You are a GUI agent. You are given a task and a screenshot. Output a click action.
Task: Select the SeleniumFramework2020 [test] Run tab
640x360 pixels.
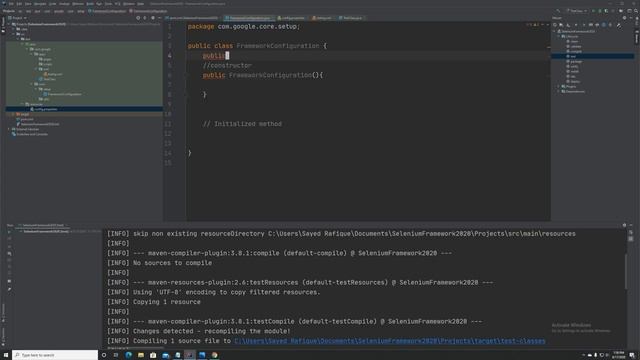pos(43,225)
